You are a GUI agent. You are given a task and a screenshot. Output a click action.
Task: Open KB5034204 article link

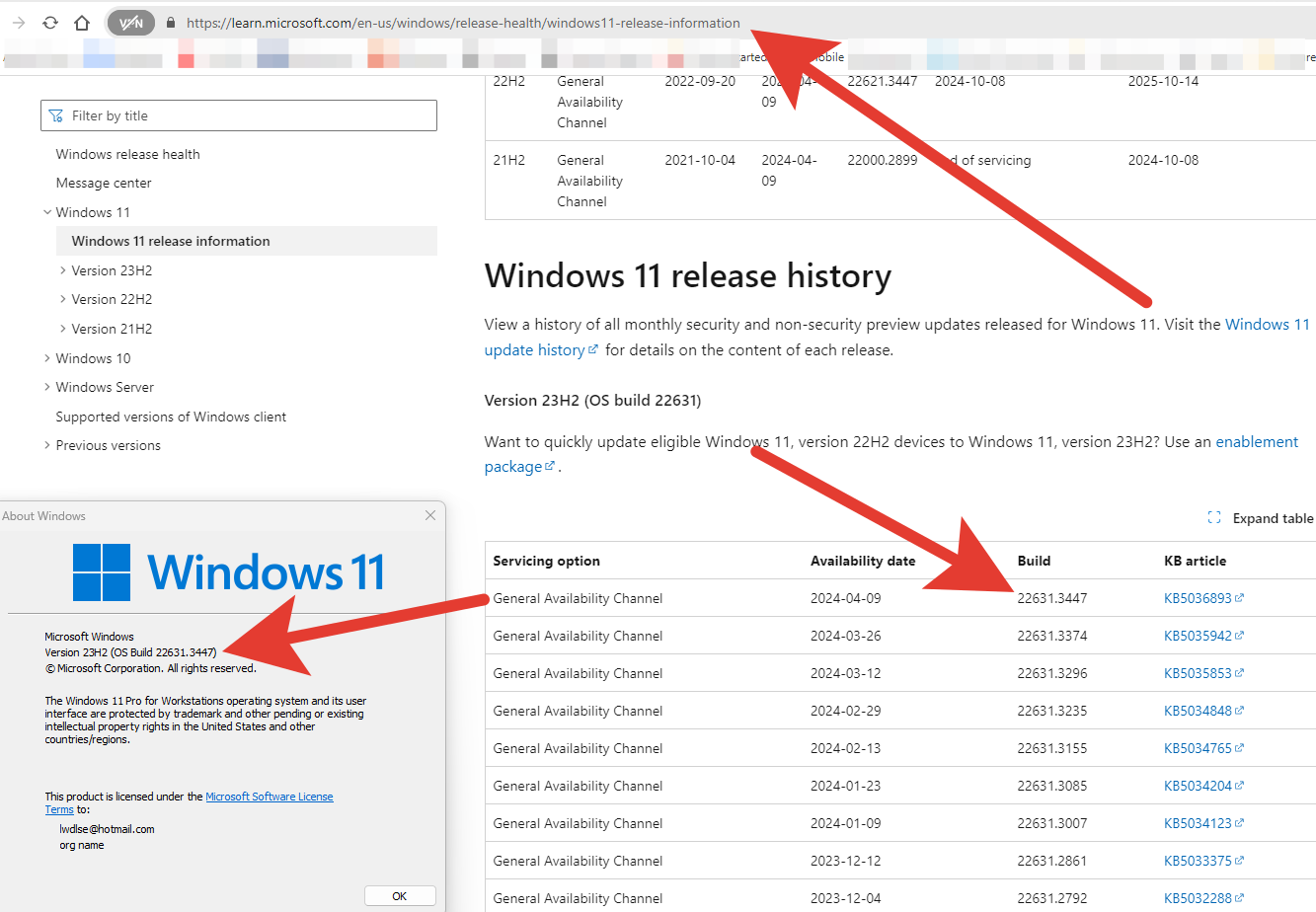[1203, 786]
